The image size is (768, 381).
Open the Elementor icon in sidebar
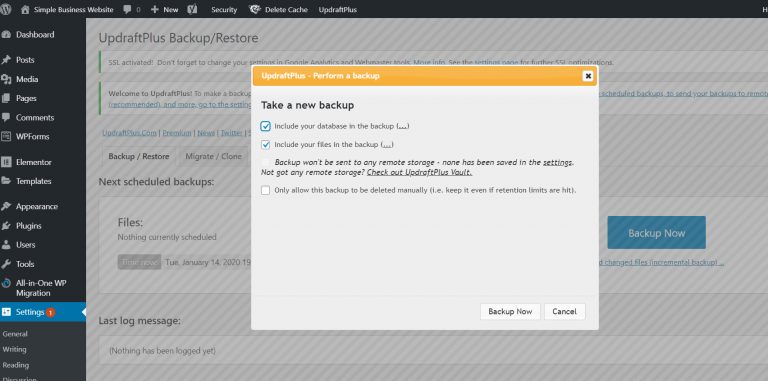pyautogui.click(x=6, y=162)
